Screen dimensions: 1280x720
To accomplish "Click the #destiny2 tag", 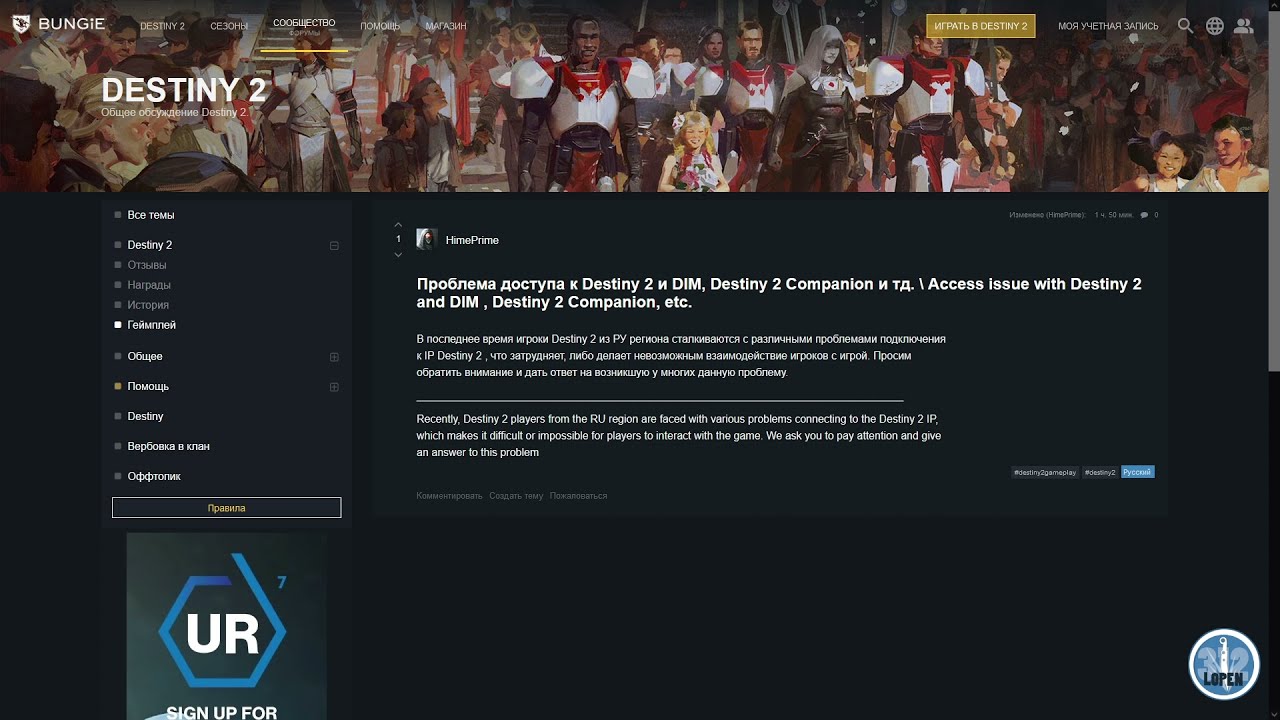I will 1100,472.
